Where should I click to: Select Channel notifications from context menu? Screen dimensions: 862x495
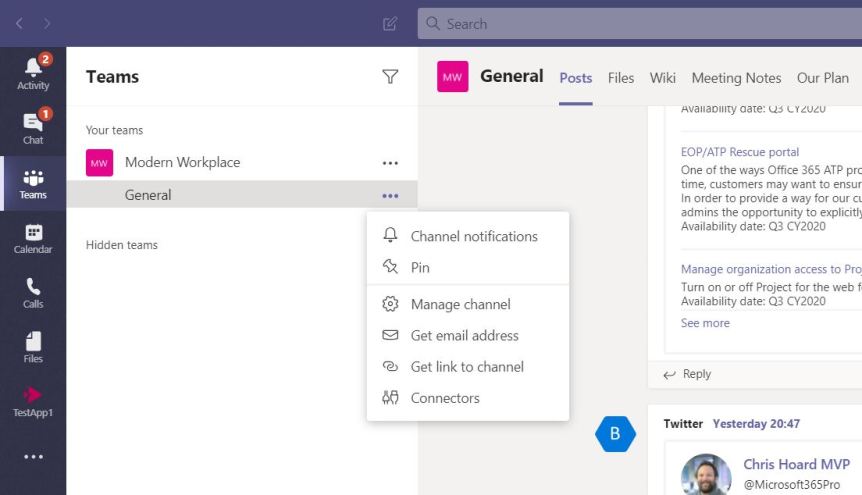(x=473, y=236)
